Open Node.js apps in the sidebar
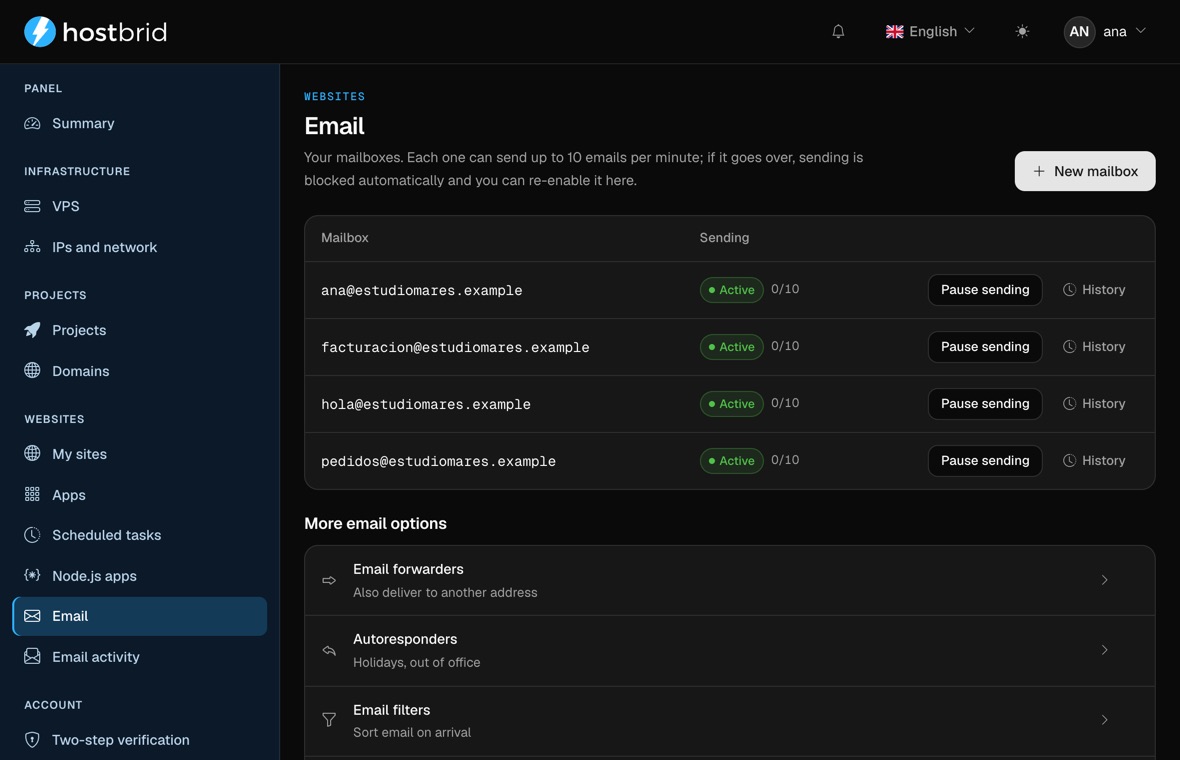This screenshot has height=760, width=1180. [140, 576]
